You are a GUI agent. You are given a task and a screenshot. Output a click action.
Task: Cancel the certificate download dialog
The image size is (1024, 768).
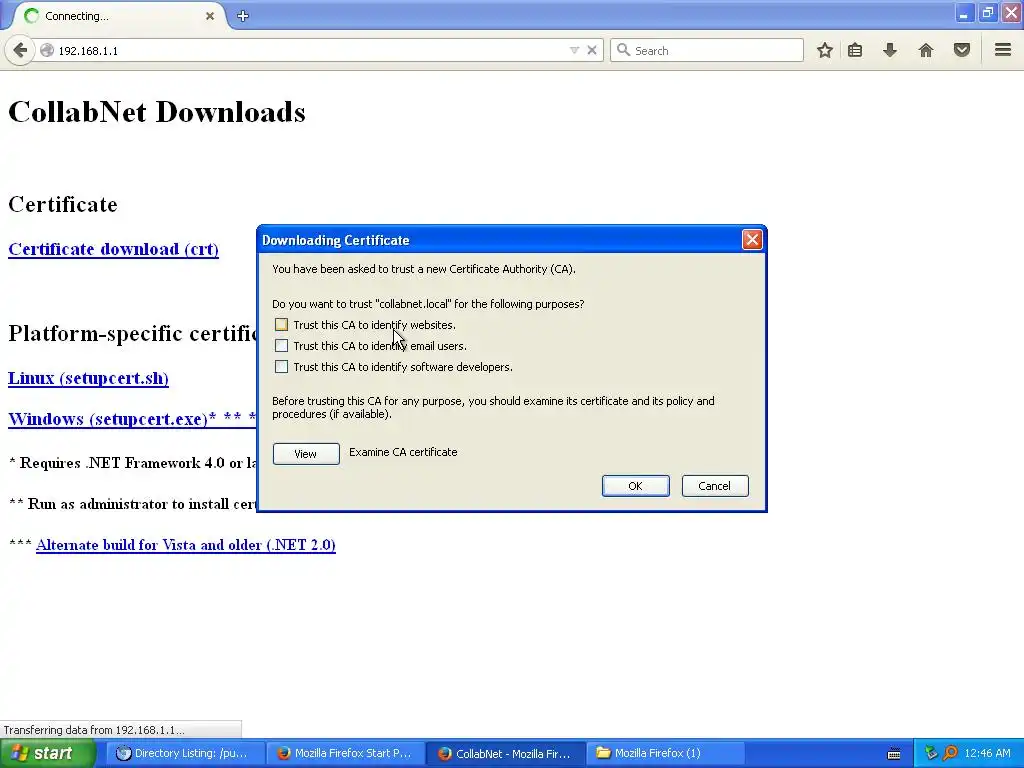coord(715,486)
